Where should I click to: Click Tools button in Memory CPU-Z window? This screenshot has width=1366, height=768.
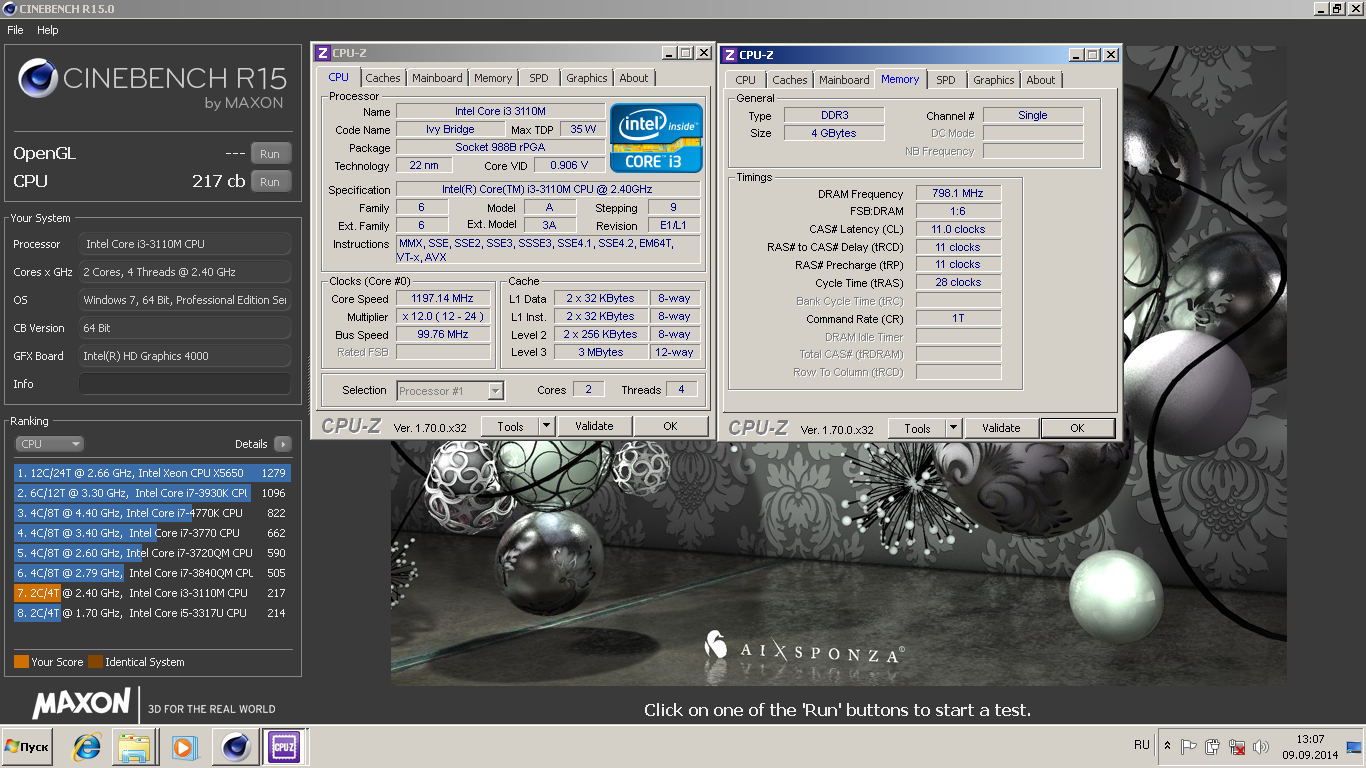click(x=917, y=428)
